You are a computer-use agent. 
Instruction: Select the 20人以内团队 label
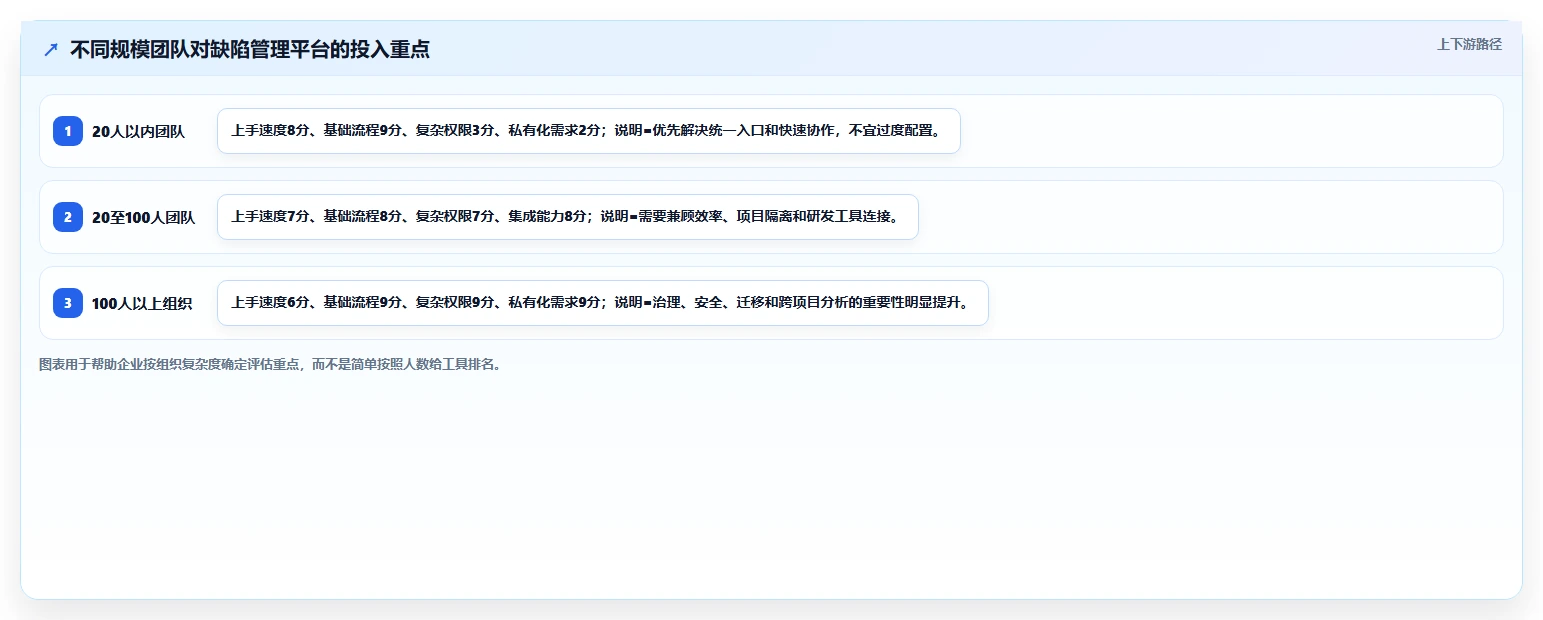(138, 132)
